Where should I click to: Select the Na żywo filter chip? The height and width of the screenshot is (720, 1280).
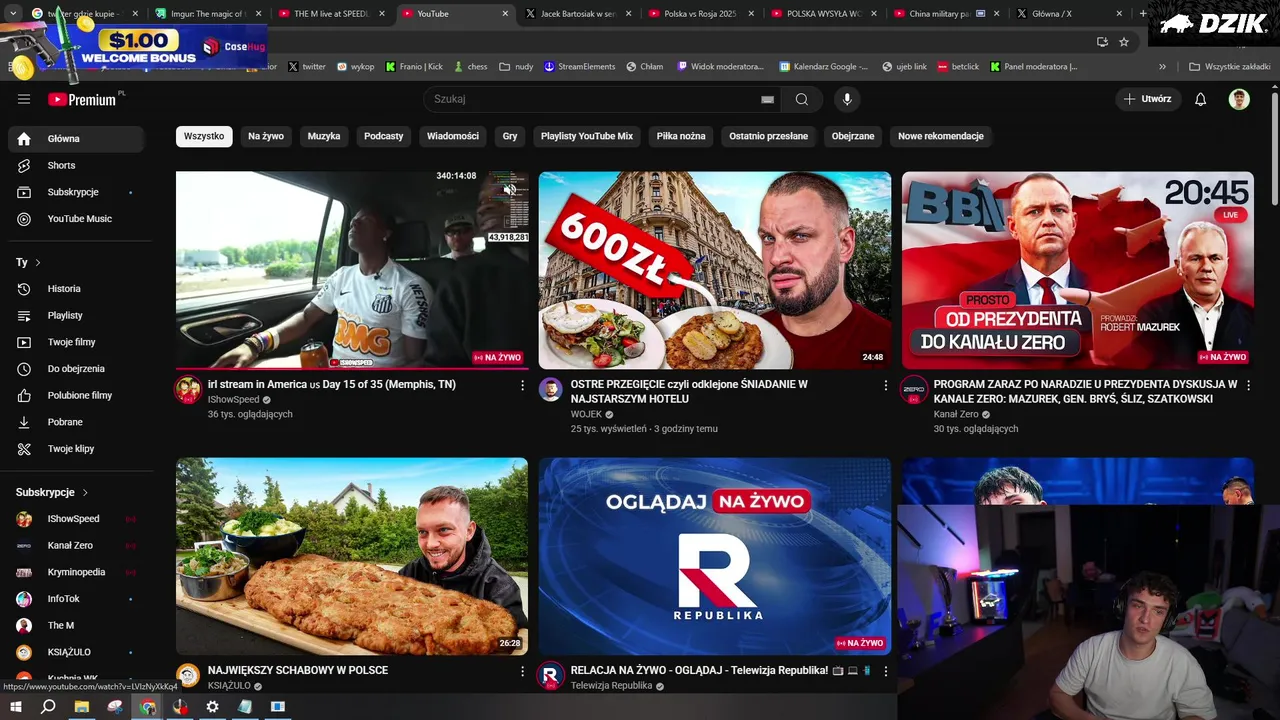(266, 136)
